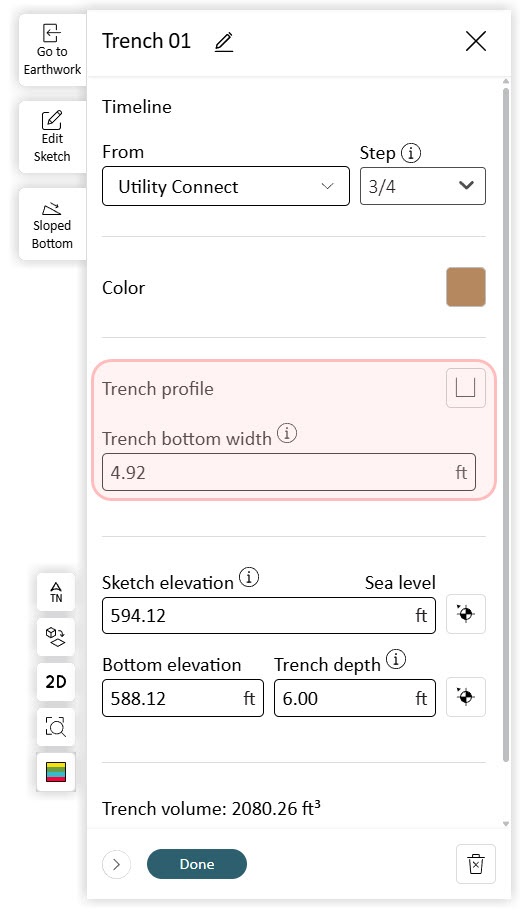Click the zoom-to-fit magnifier icon
The height and width of the screenshot is (909, 521).
(x=56, y=726)
